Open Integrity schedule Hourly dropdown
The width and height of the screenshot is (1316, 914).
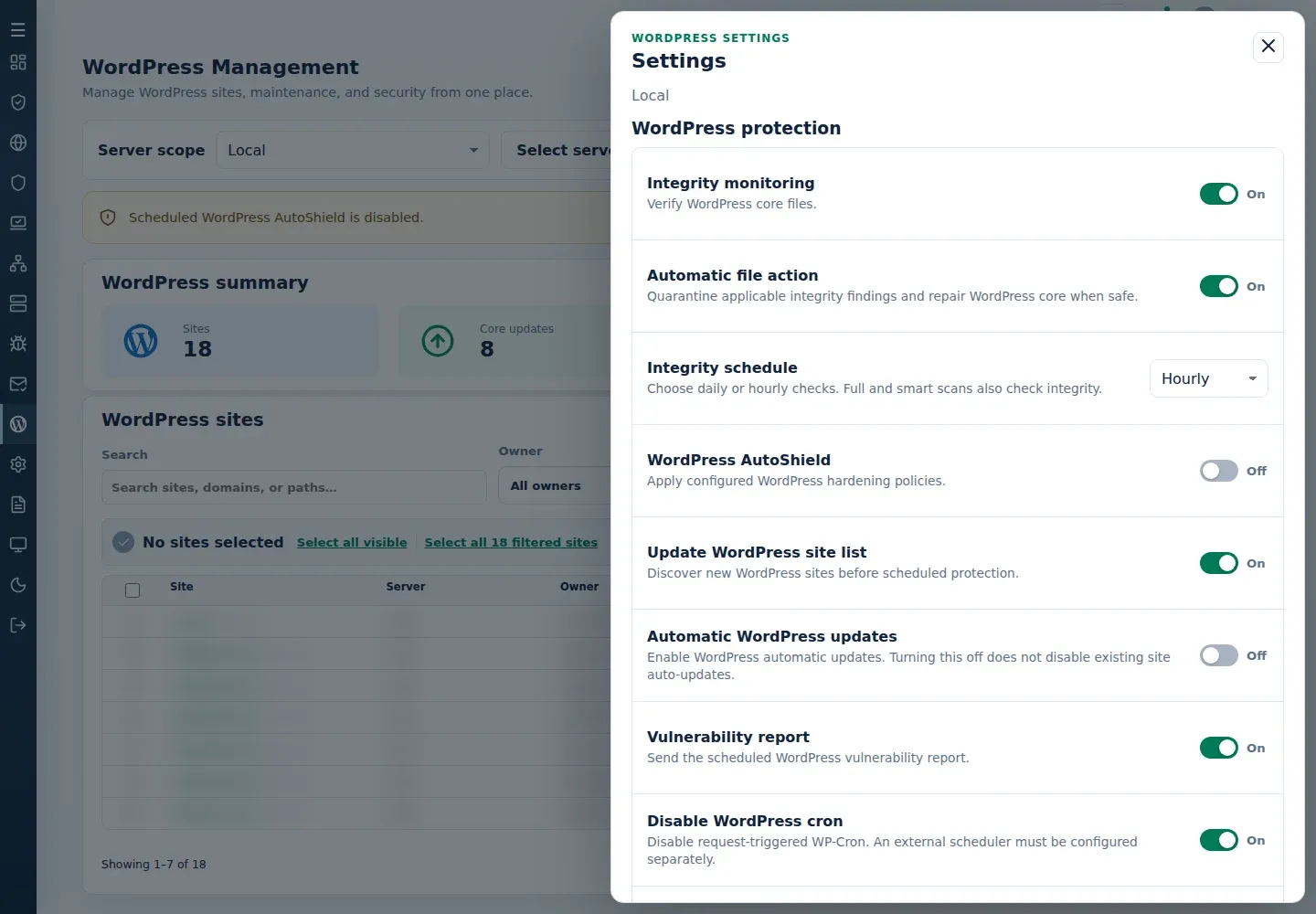click(x=1208, y=378)
